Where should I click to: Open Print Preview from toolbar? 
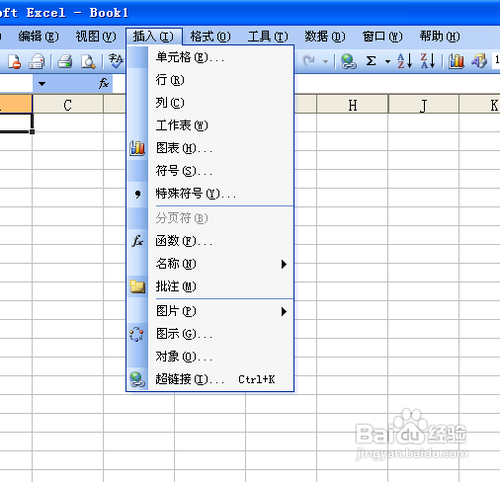88,61
